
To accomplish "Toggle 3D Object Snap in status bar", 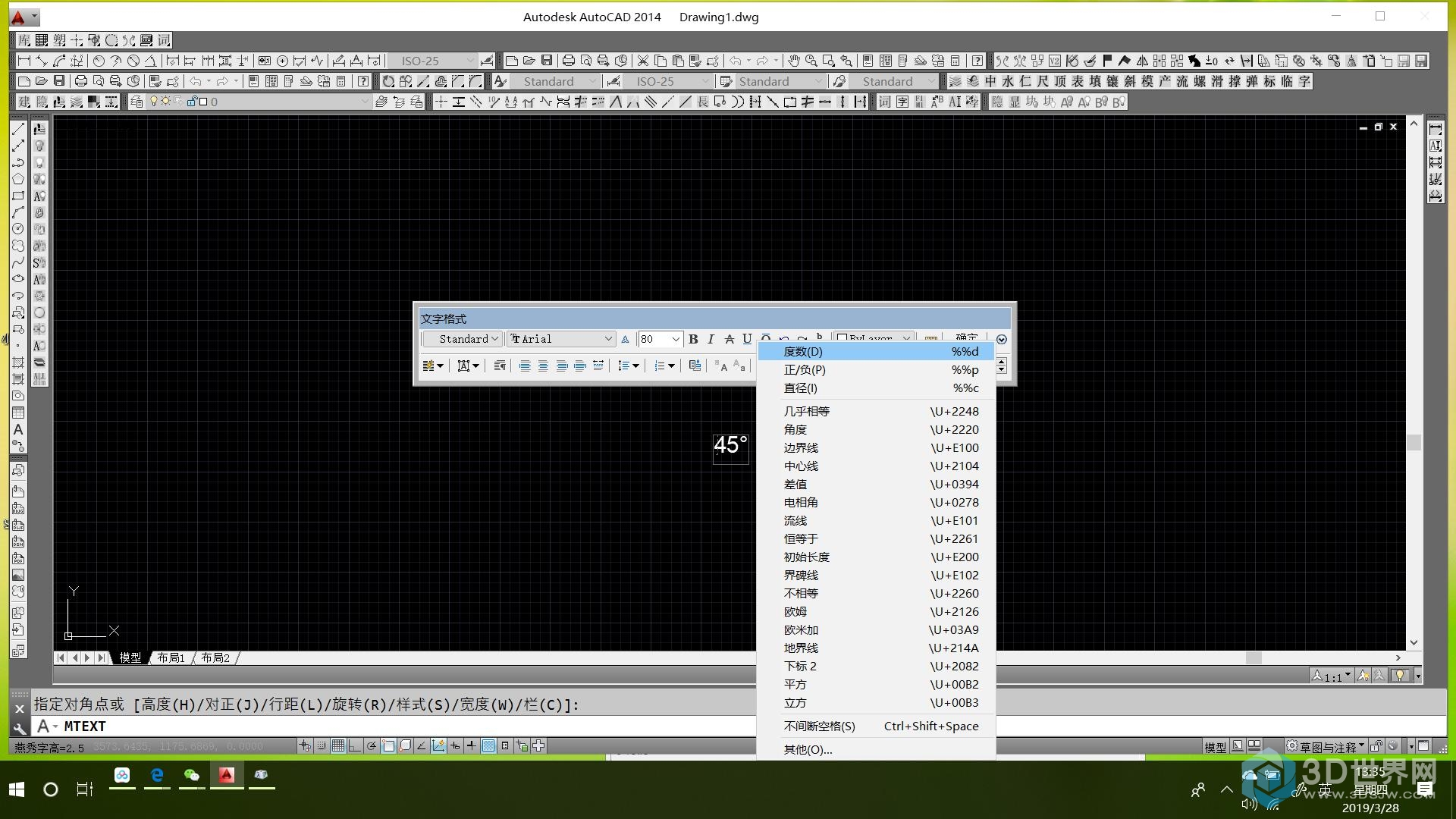I will click(405, 745).
